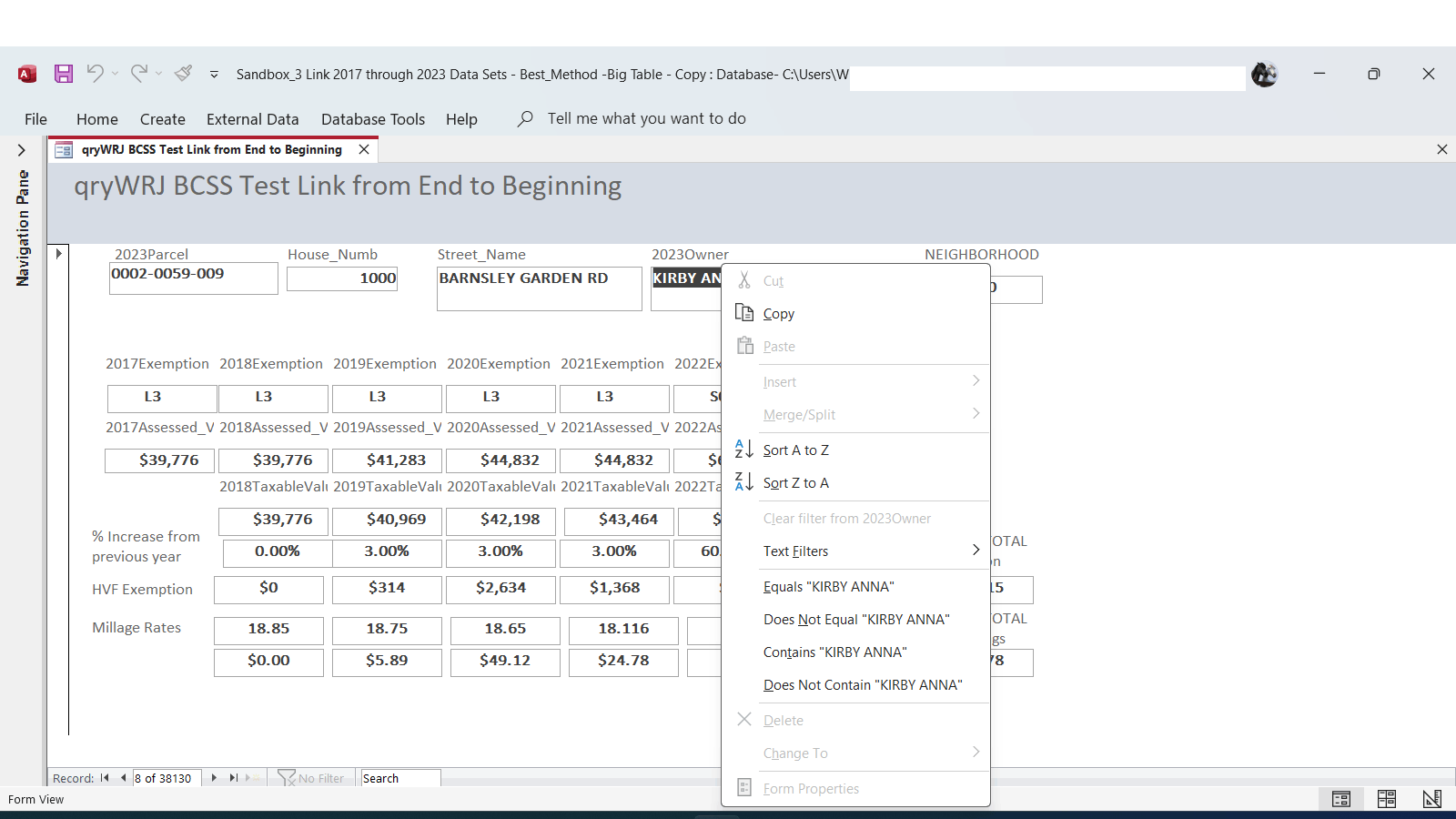Image resolution: width=1456 pixels, height=819 pixels.
Task: Click the Undo arrow icon
Action: point(95,73)
